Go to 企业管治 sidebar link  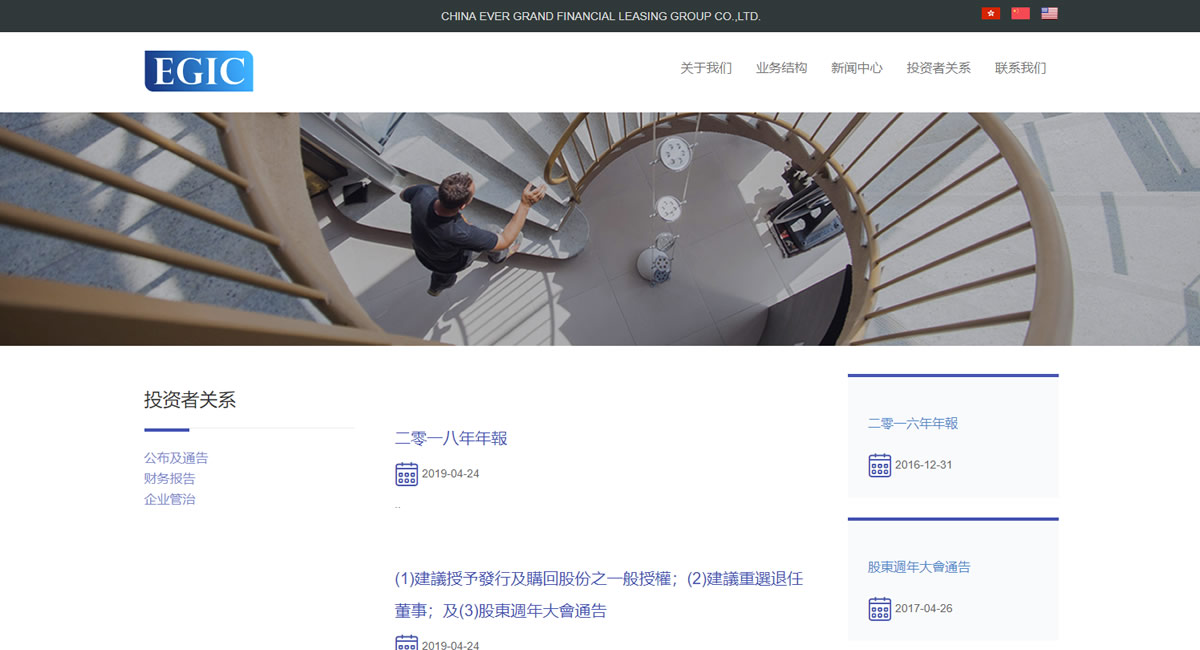pos(170,499)
